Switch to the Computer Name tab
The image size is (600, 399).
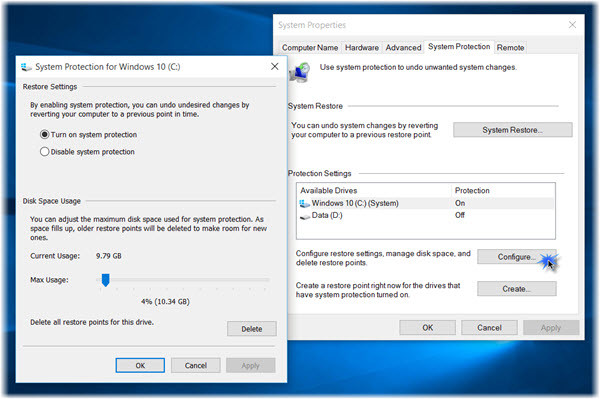coord(310,48)
